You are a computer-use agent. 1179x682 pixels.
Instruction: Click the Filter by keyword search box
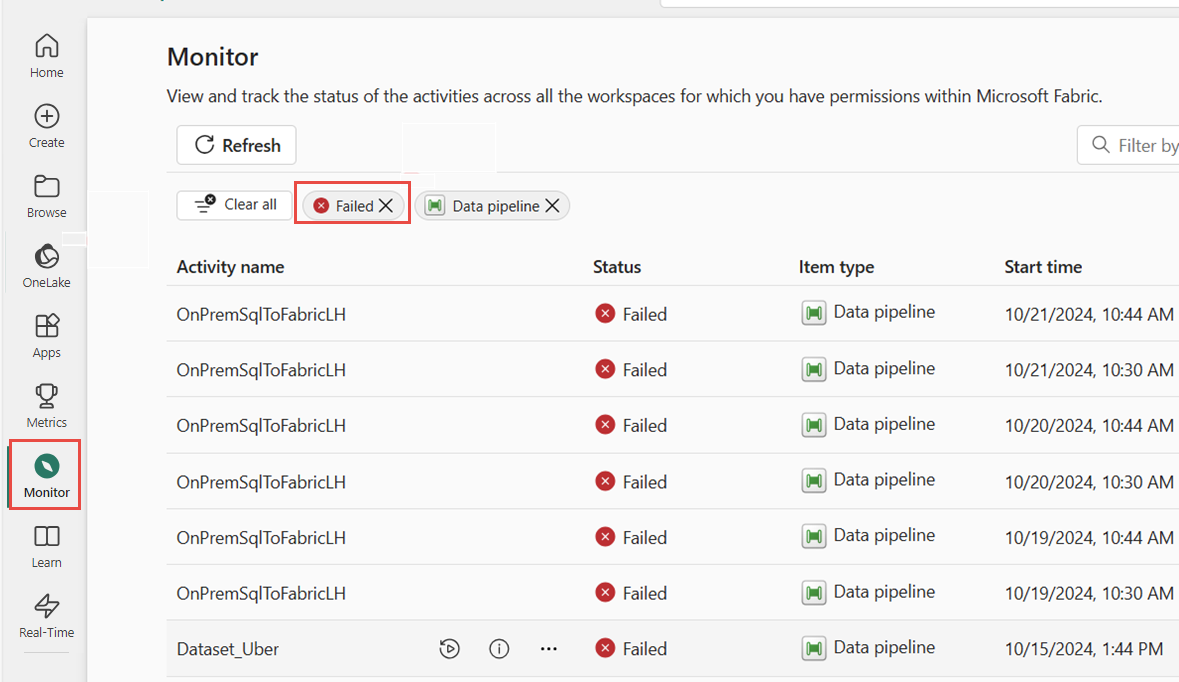[x=1128, y=145]
